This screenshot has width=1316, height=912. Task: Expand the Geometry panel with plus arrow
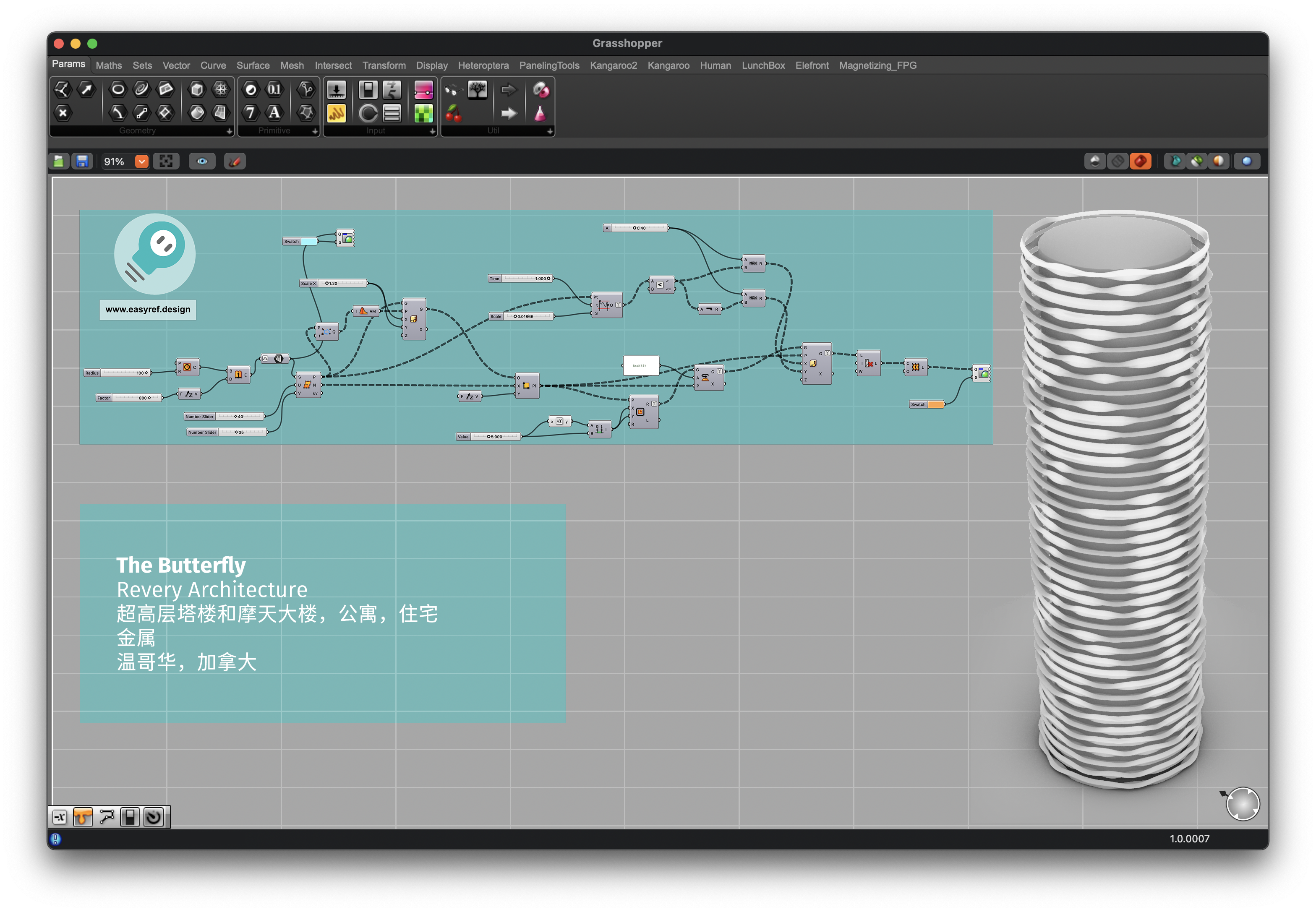(x=229, y=131)
